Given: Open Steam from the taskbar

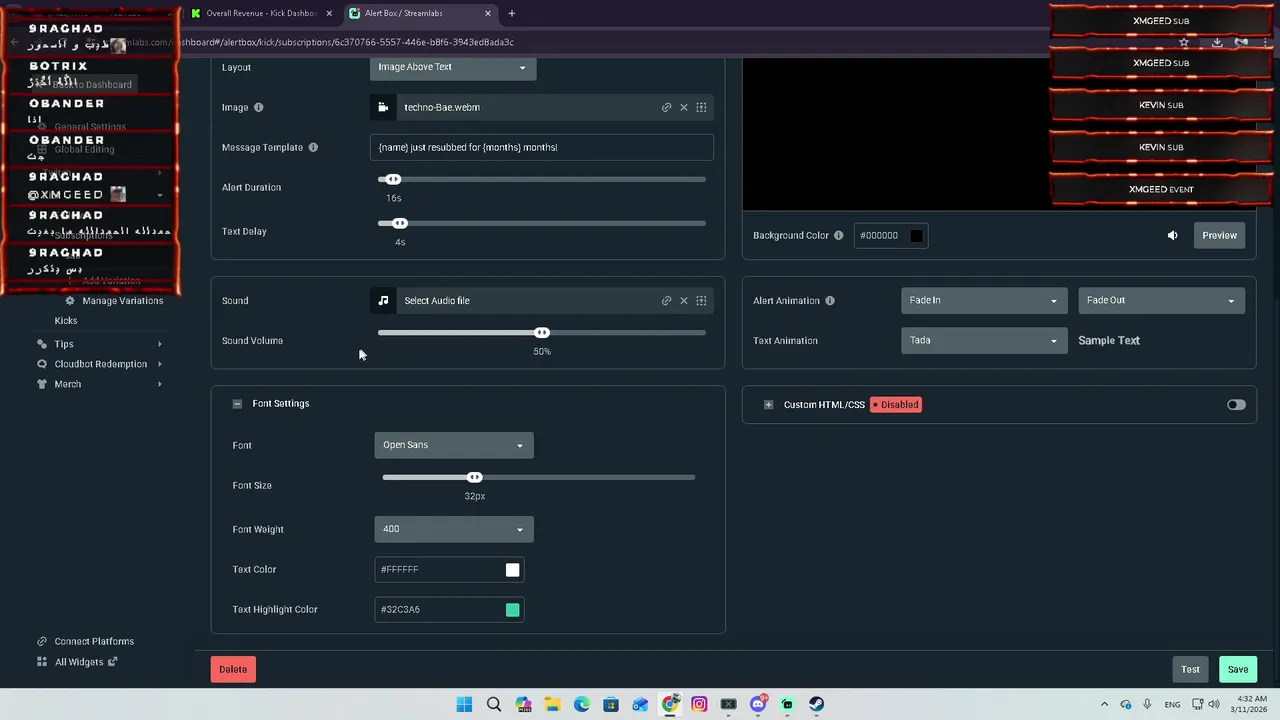Looking at the screenshot, I should (x=816, y=704).
